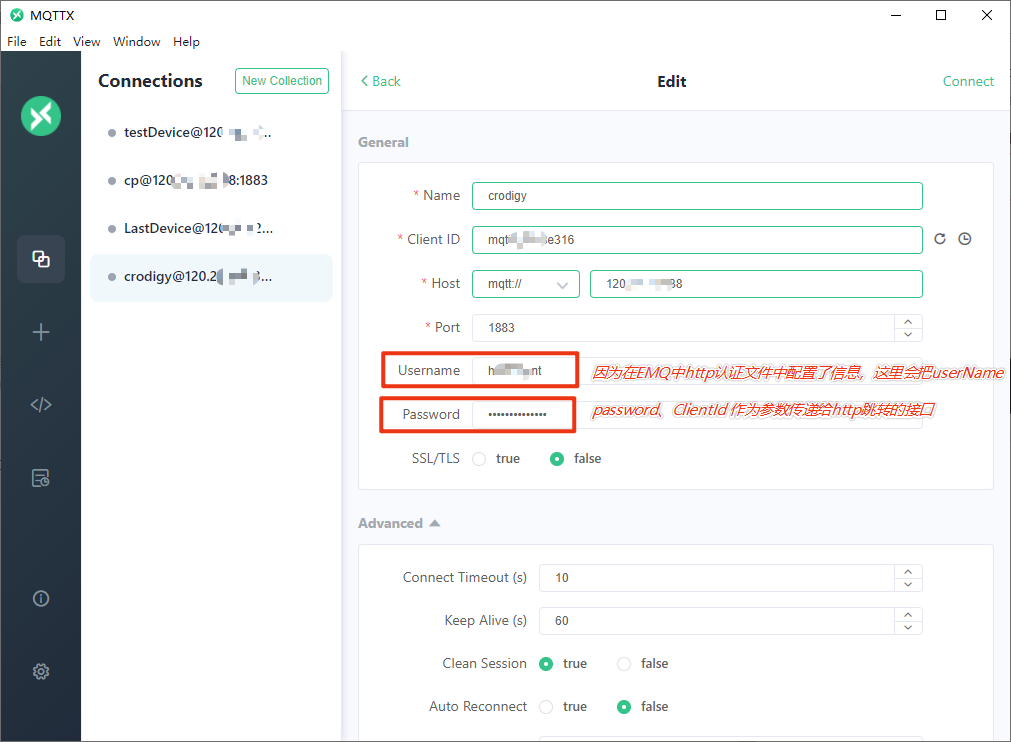
Task: Decrease Connect Timeout value
Action: pyautogui.click(x=908, y=585)
